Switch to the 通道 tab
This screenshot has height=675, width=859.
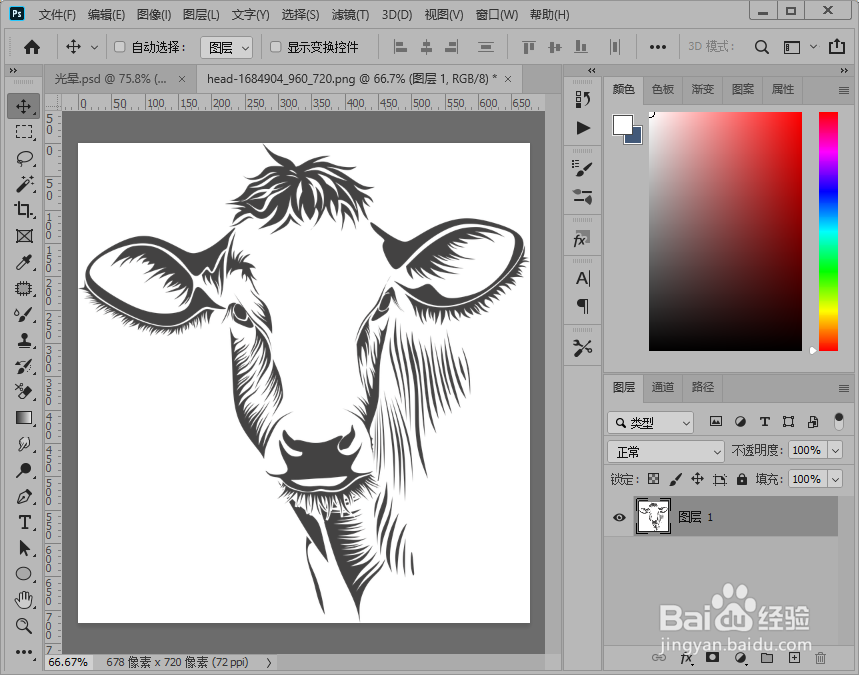tap(662, 387)
